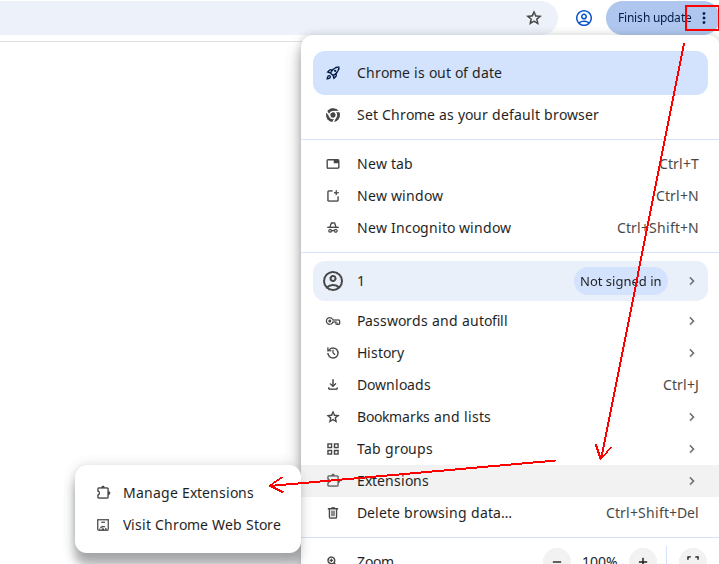Click the trash can icon
Image resolution: width=719 pixels, height=564 pixels.
(333, 513)
